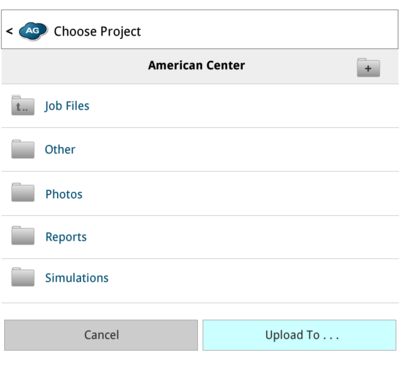Tap the Simulations folder icon
Viewport: 400px width, 373px height.
(23, 277)
